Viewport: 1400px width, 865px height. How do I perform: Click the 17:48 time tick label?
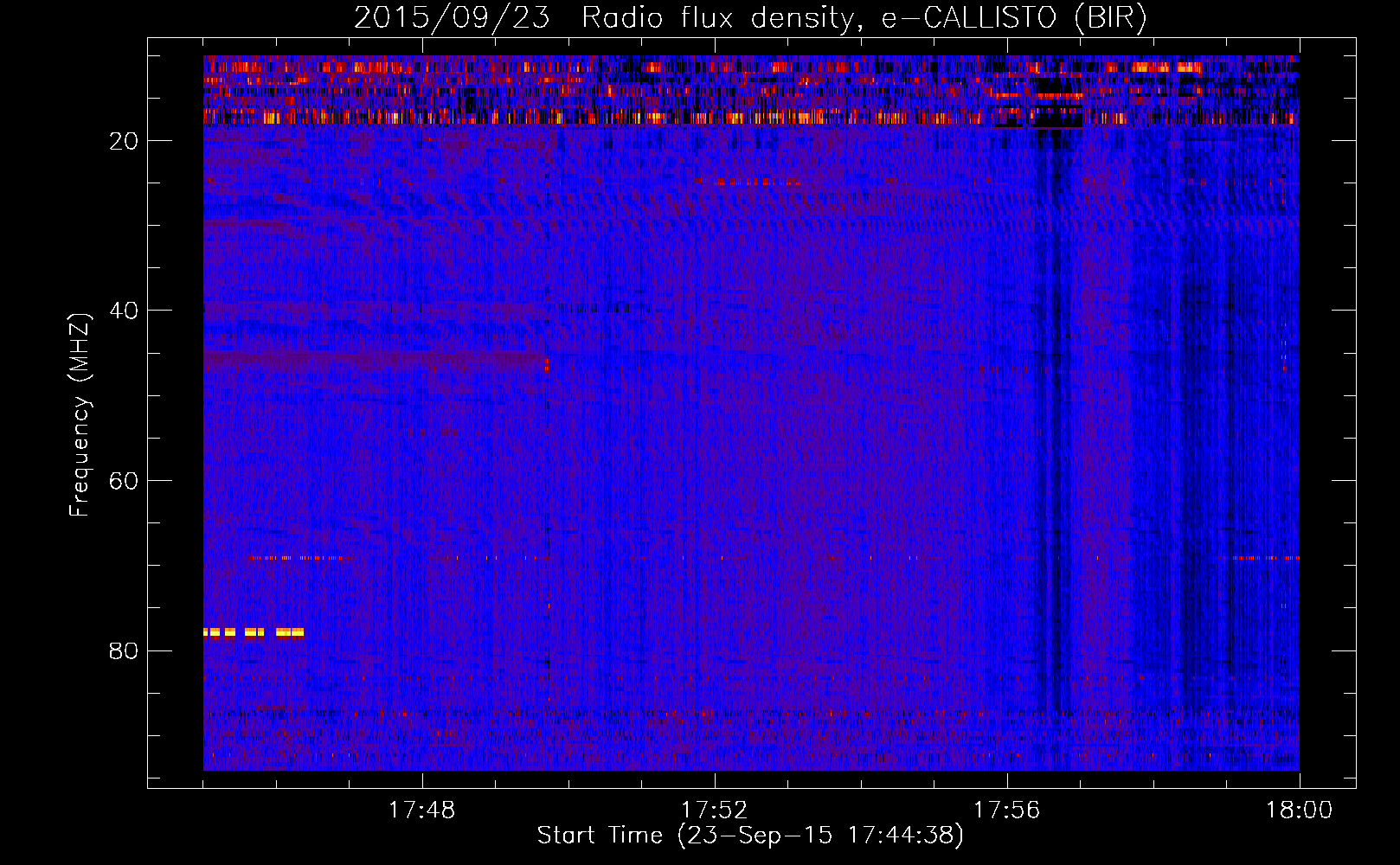(421, 811)
